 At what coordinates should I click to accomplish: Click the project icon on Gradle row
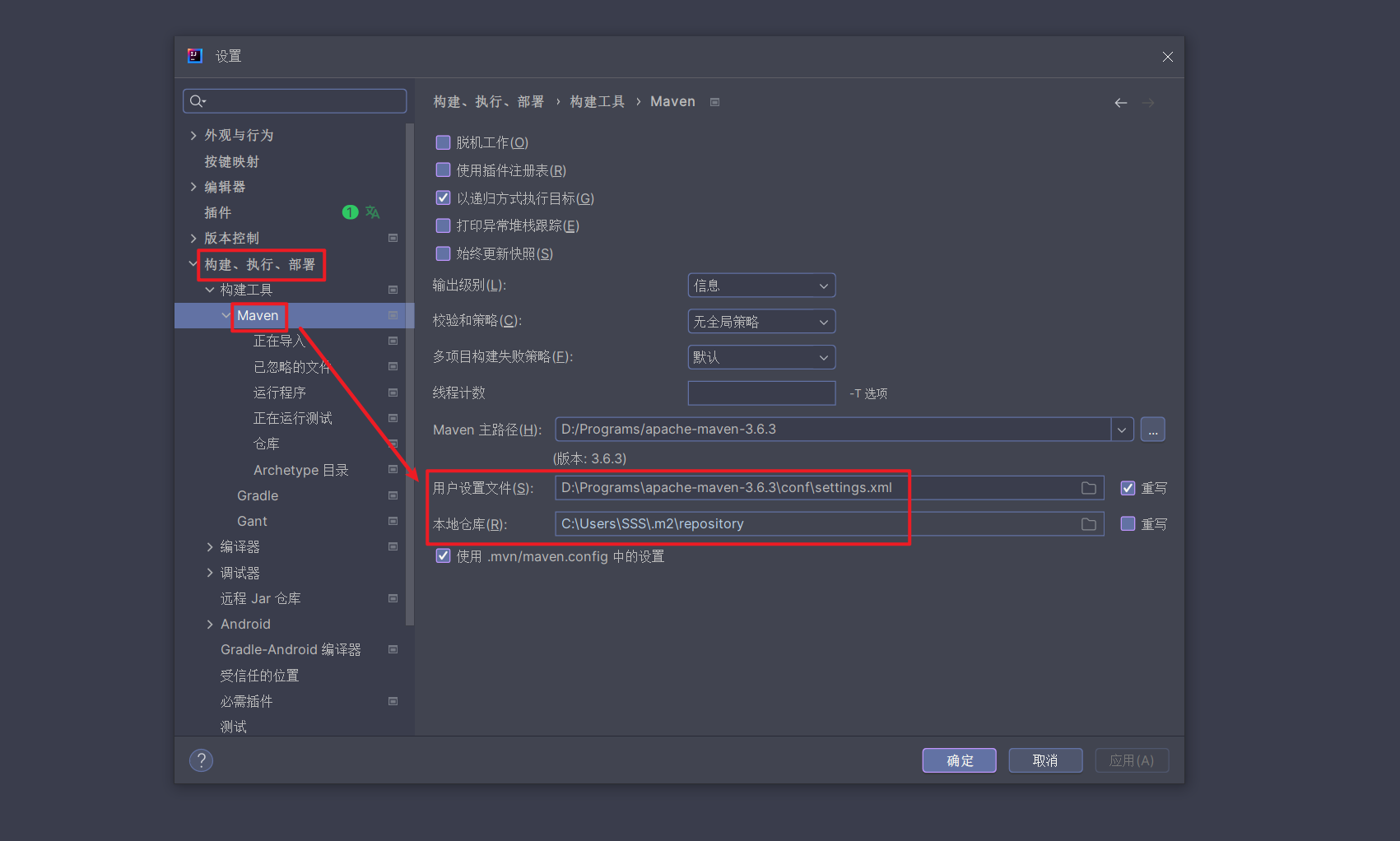(393, 495)
